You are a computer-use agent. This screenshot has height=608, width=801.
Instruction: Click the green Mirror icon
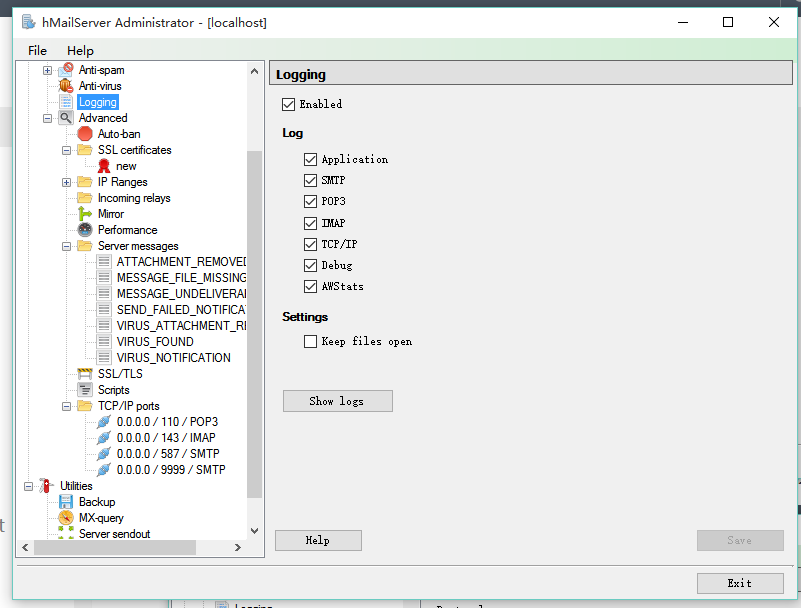tap(85, 214)
